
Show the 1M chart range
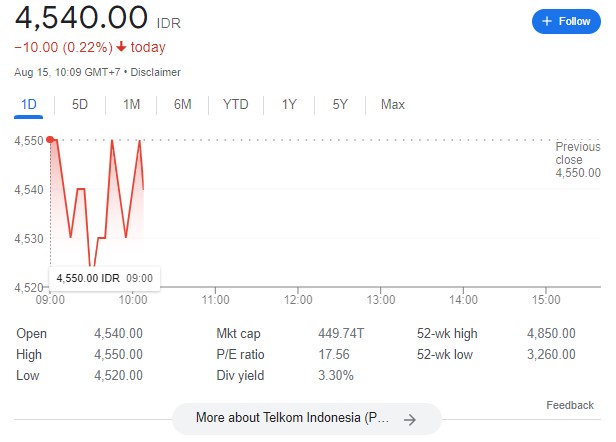[x=131, y=105]
